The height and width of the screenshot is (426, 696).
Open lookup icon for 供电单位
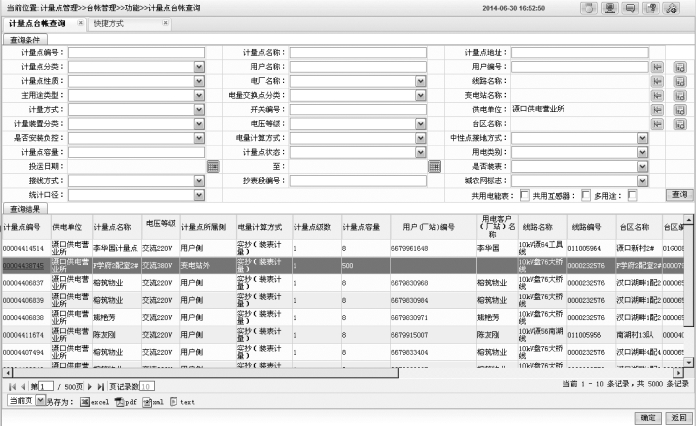[x=657, y=110]
